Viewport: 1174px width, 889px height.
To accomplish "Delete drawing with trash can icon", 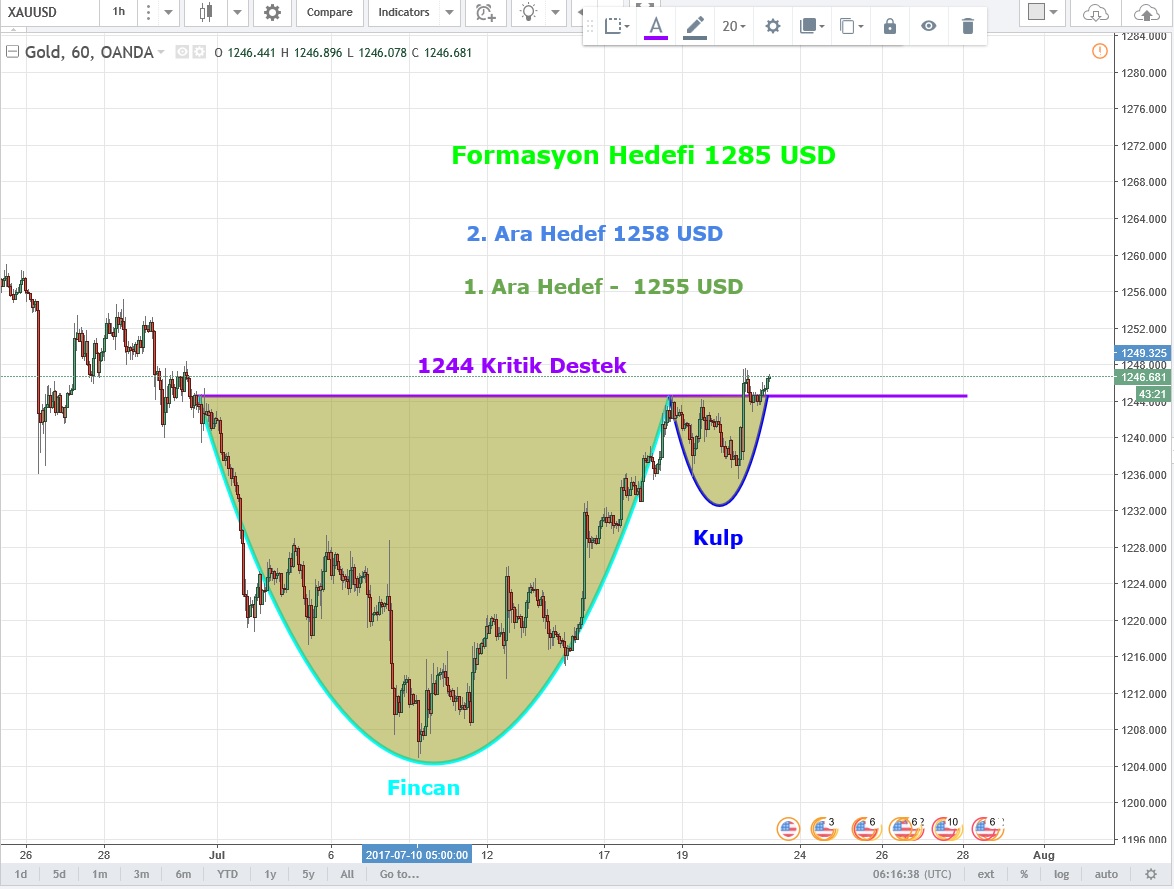I will [967, 26].
